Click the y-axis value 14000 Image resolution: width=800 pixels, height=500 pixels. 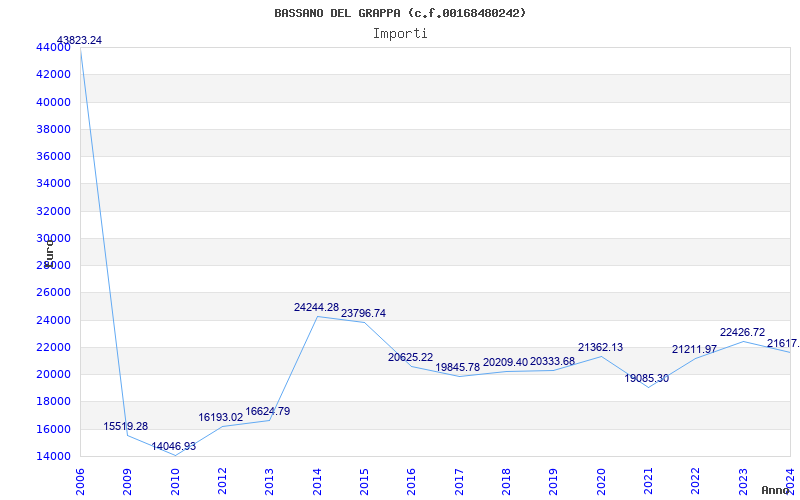(x=54, y=456)
